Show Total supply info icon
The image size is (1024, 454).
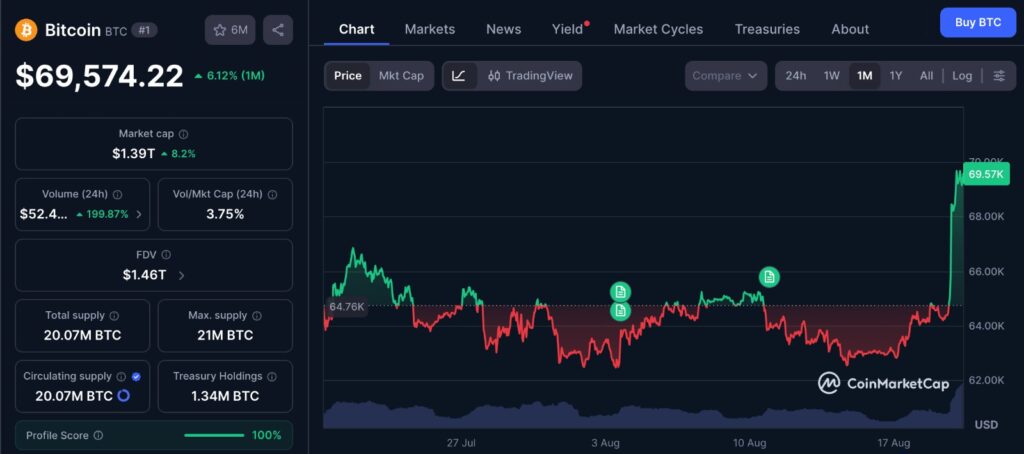click(x=114, y=316)
